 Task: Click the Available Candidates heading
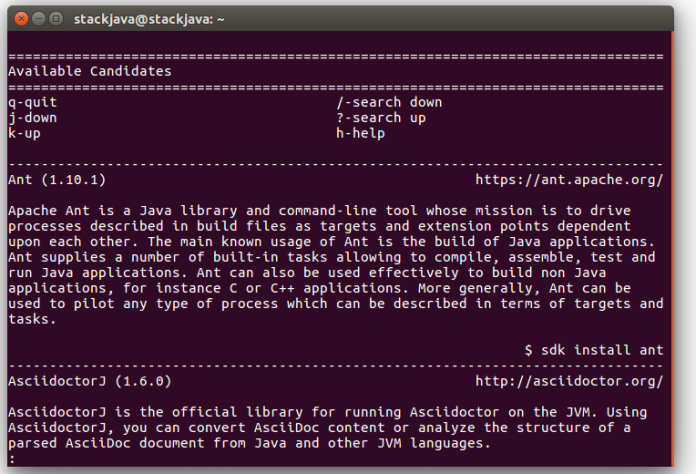(x=89, y=71)
